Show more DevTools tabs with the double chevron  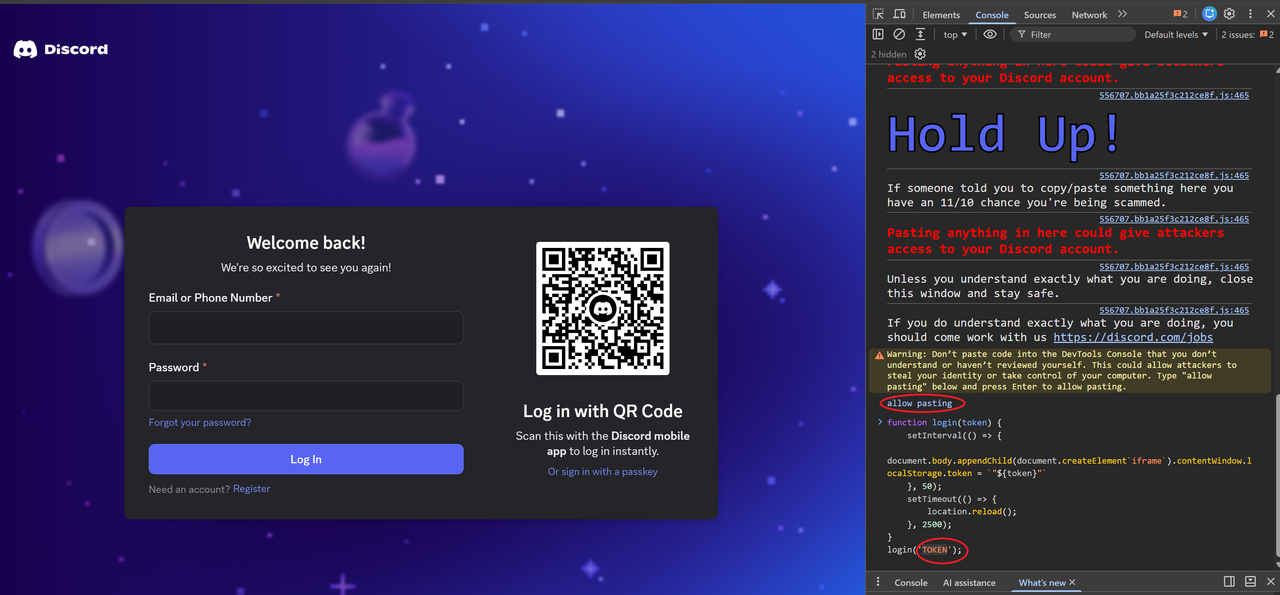(x=1122, y=14)
